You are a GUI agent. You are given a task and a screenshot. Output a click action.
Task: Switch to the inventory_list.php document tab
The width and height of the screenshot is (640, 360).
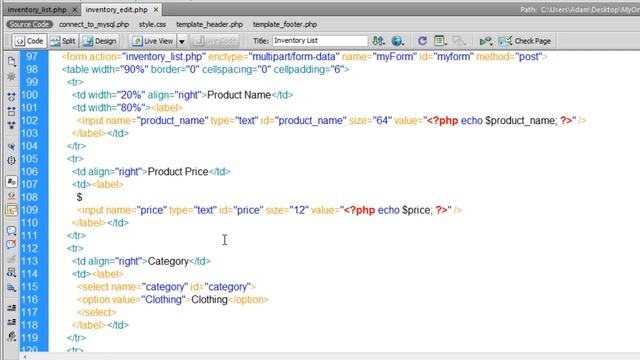[37, 10]
